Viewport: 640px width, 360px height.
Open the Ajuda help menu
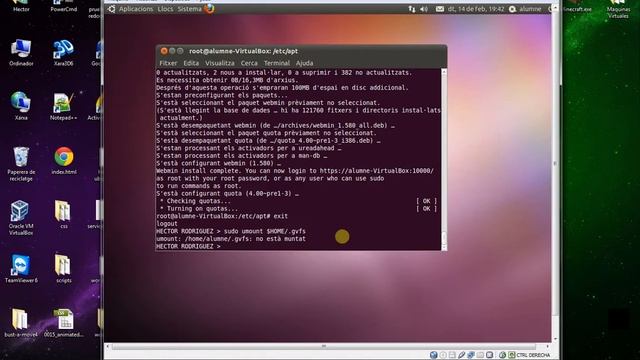[304, 63]
